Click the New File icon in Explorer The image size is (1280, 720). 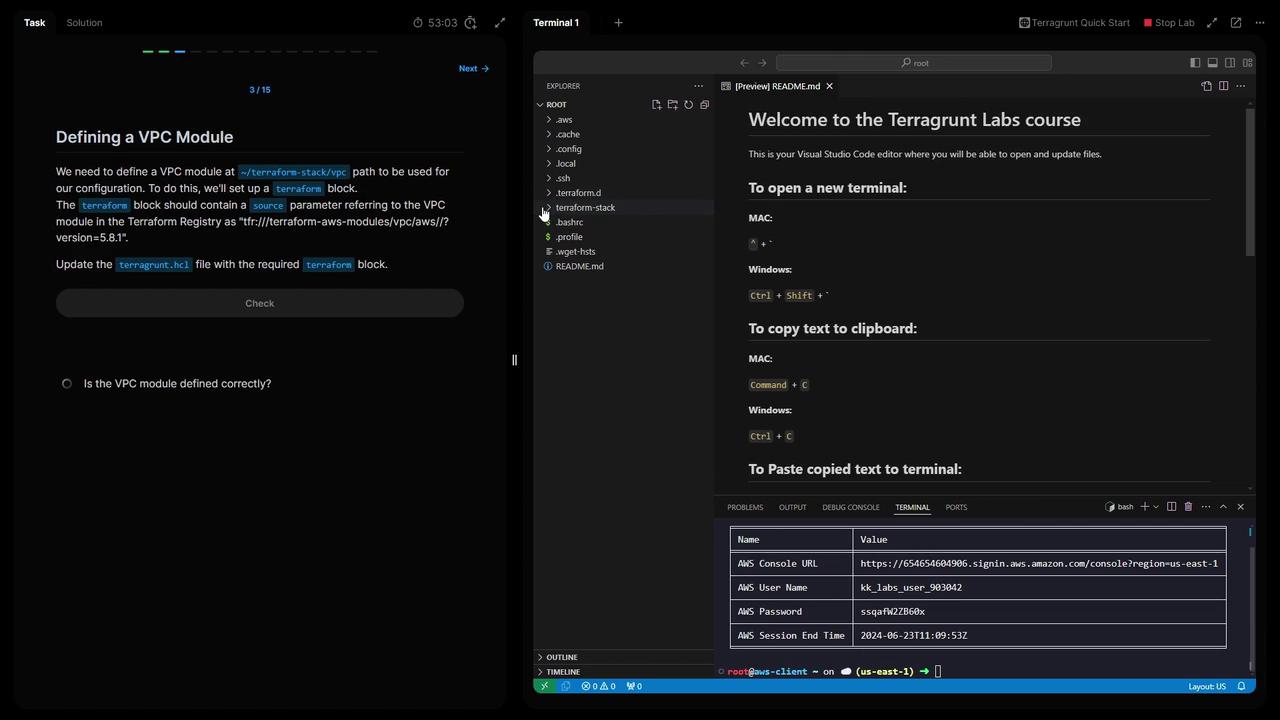tap(656, 105)
